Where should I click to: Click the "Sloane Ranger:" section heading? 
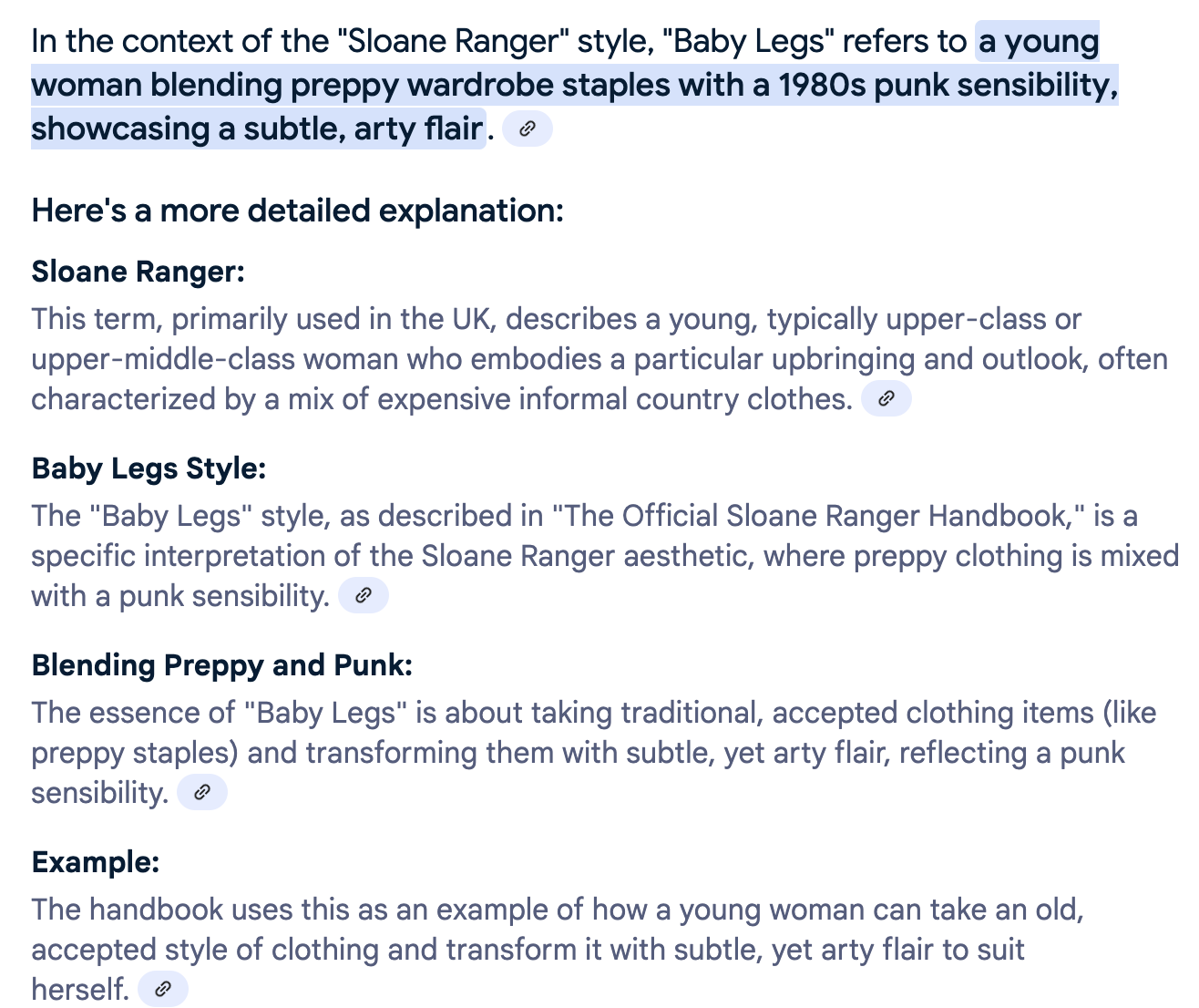coord(138,272)
